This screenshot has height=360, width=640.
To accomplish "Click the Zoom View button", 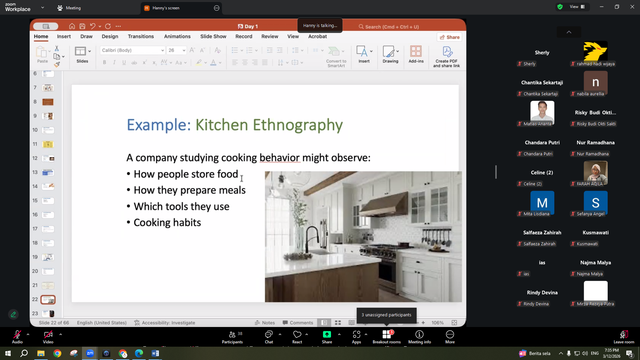I will click(x=577, y=7).
